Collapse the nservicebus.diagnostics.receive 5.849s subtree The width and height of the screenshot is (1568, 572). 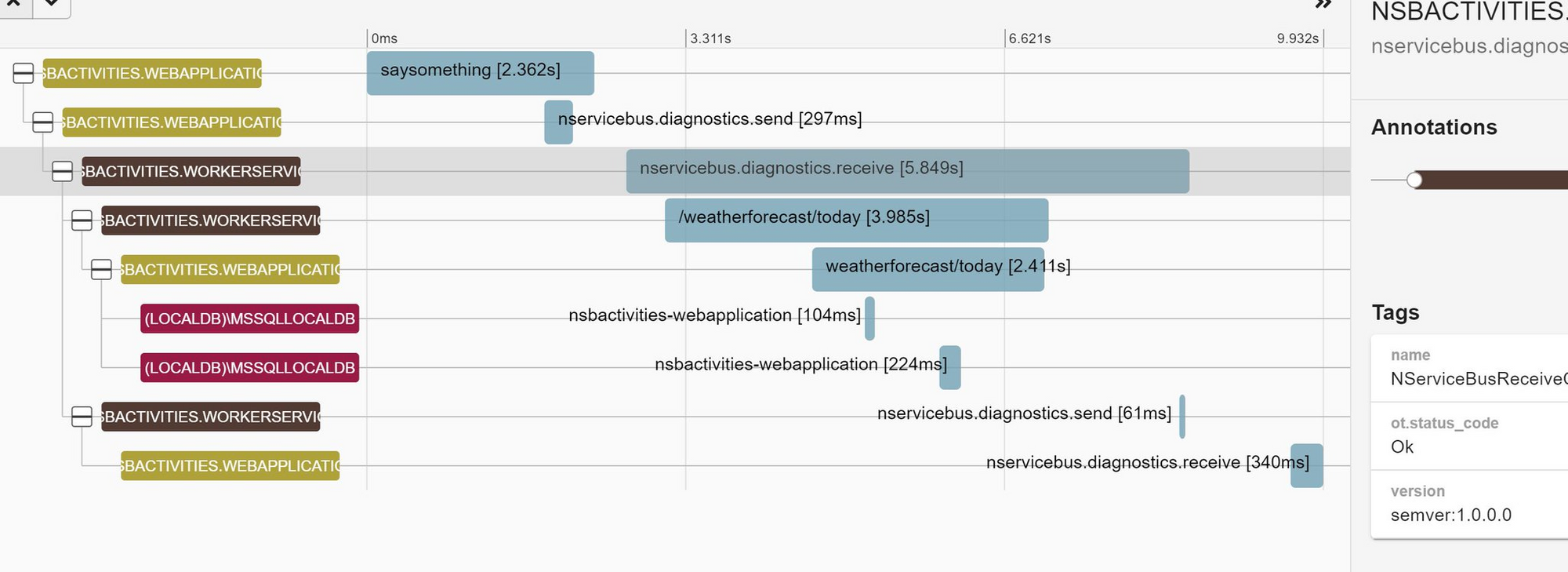pyautogui.click(x=62, y=171)
